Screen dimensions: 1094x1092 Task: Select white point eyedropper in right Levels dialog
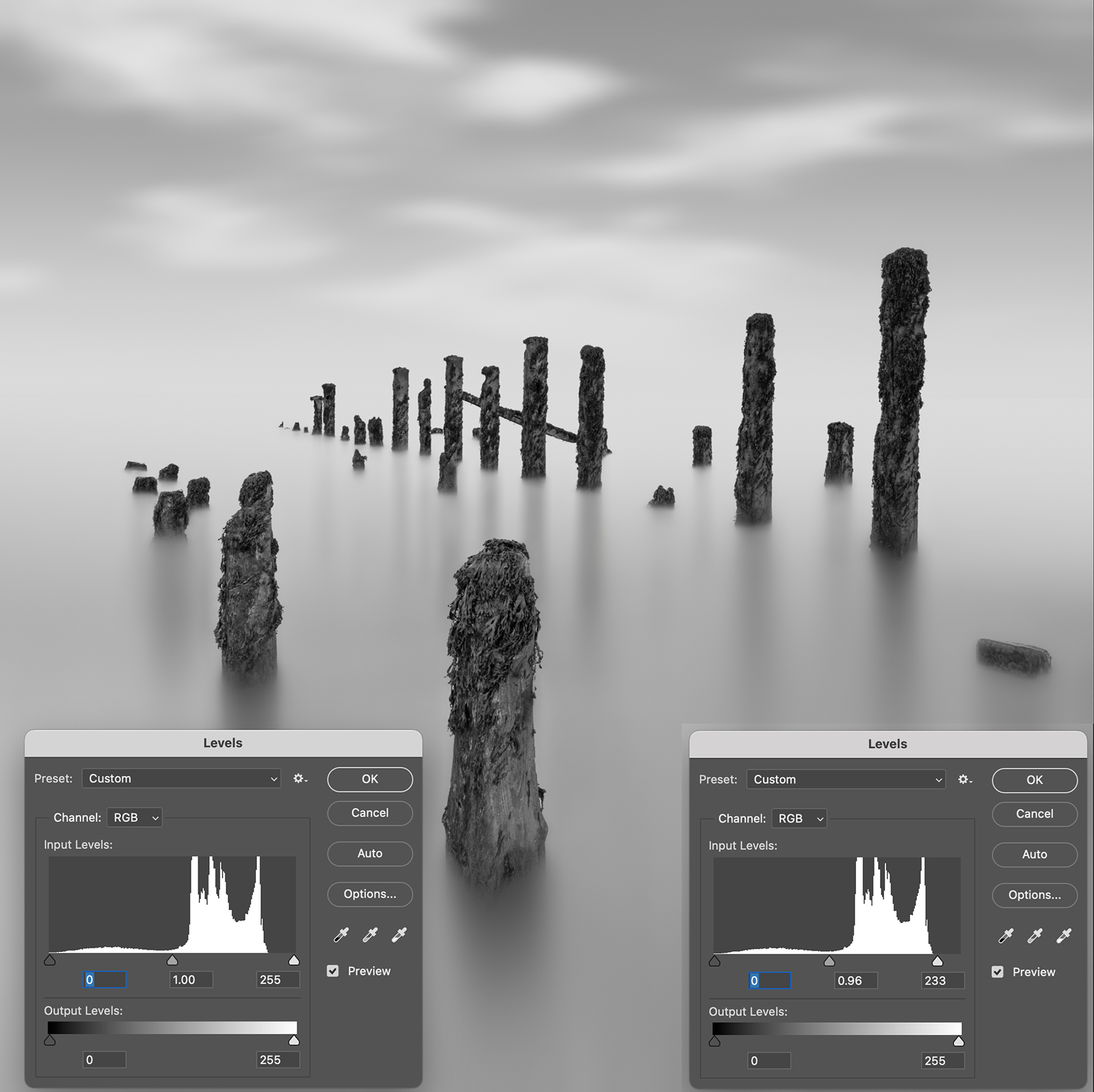click(x=1064, y=936)
